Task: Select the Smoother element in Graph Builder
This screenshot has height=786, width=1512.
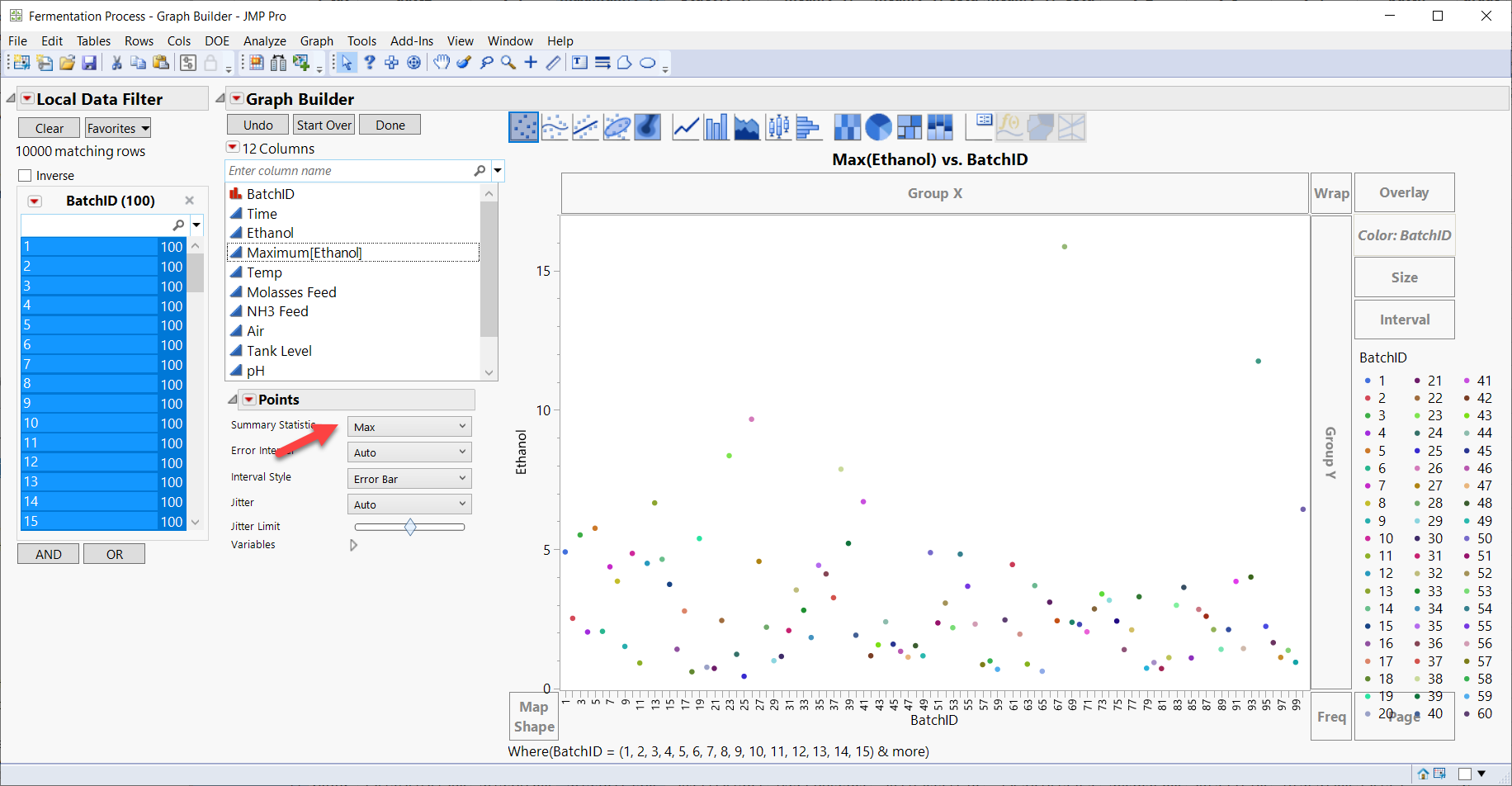Action: [x=555, y=126]
